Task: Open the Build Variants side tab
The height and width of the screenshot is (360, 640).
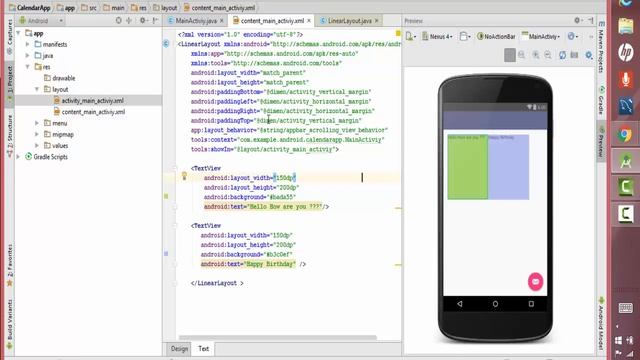Action: (x=9, y=324)
